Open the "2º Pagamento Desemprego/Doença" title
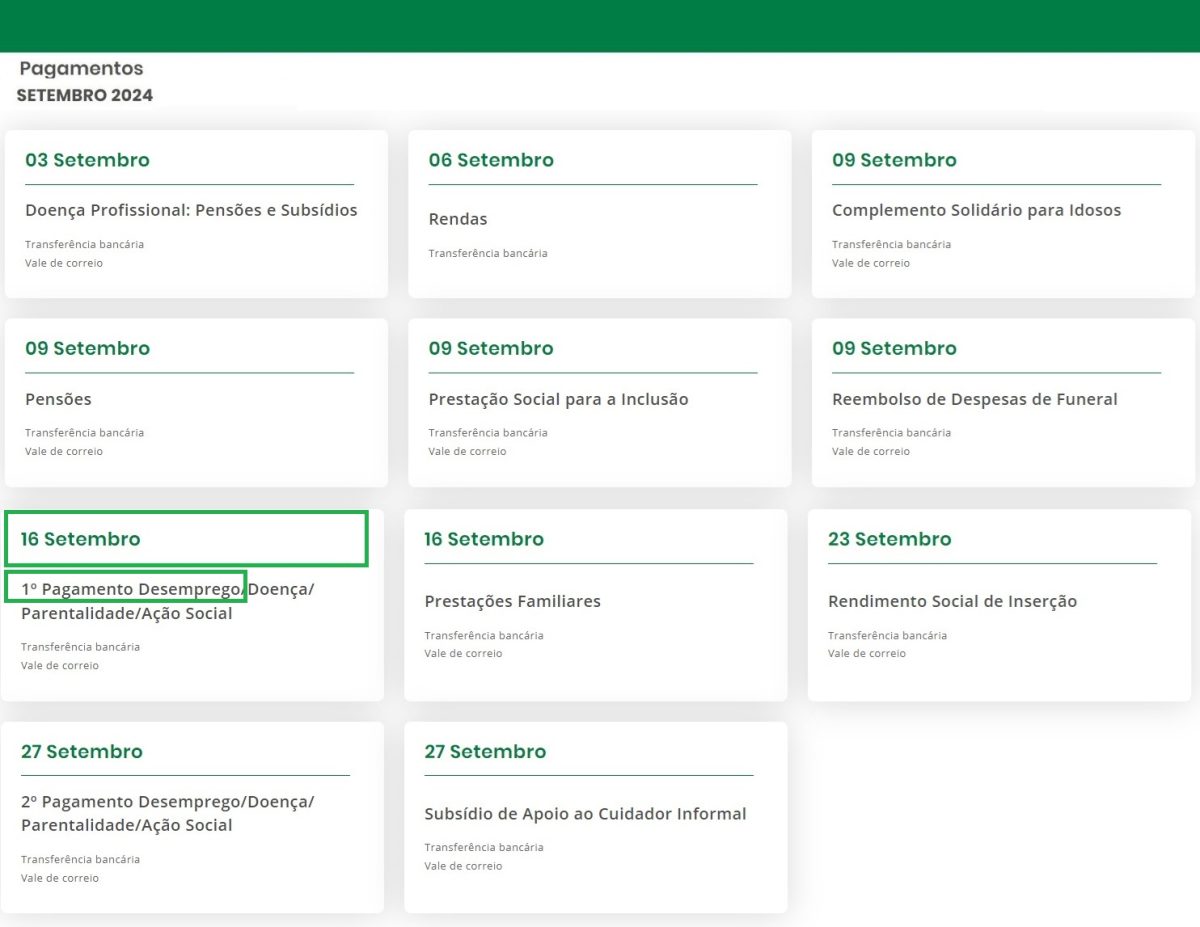 click(167, 813)
